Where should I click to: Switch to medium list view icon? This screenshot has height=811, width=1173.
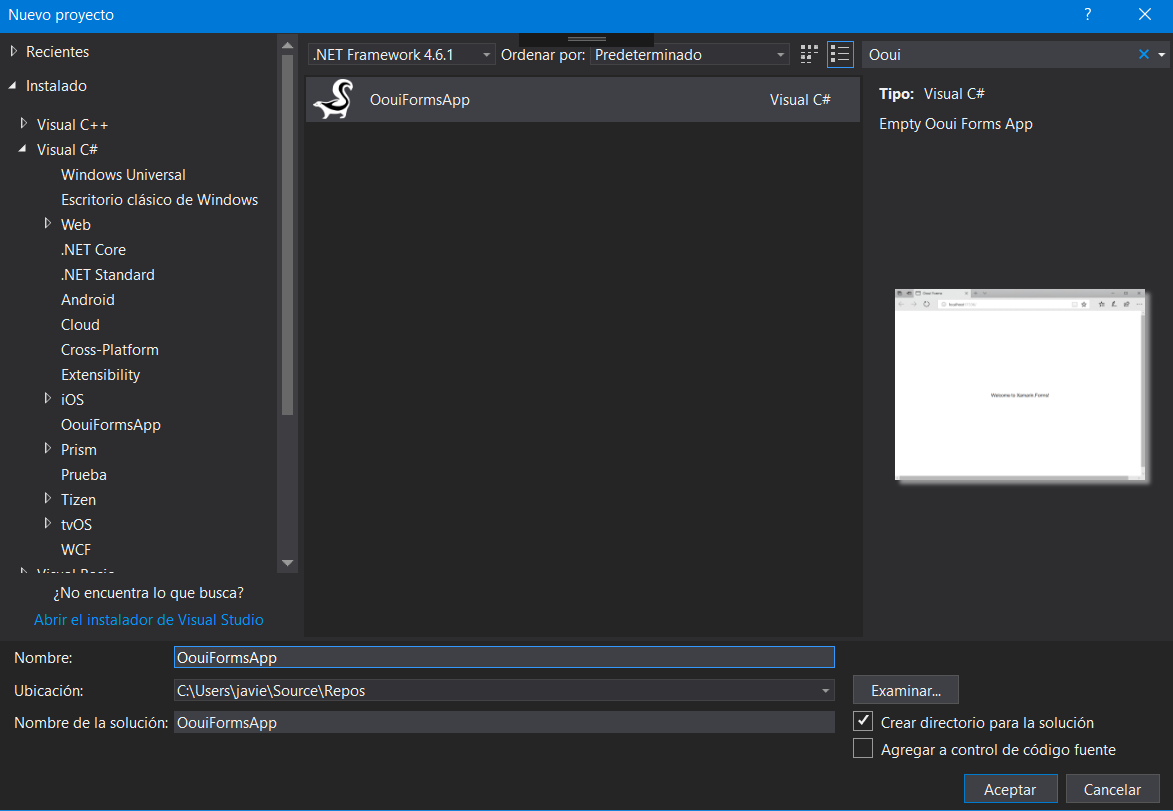point(840,55)
